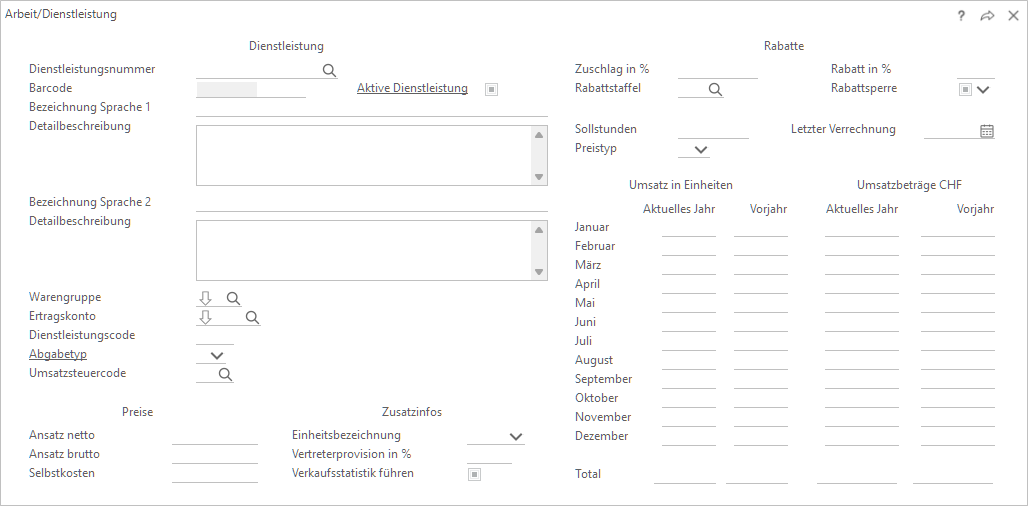Image resolution: width=1028 pixels, height=506 pixels.
Task: Click the Dienstleistungsnummer search magnifier icon
Action: pos(329,70)
